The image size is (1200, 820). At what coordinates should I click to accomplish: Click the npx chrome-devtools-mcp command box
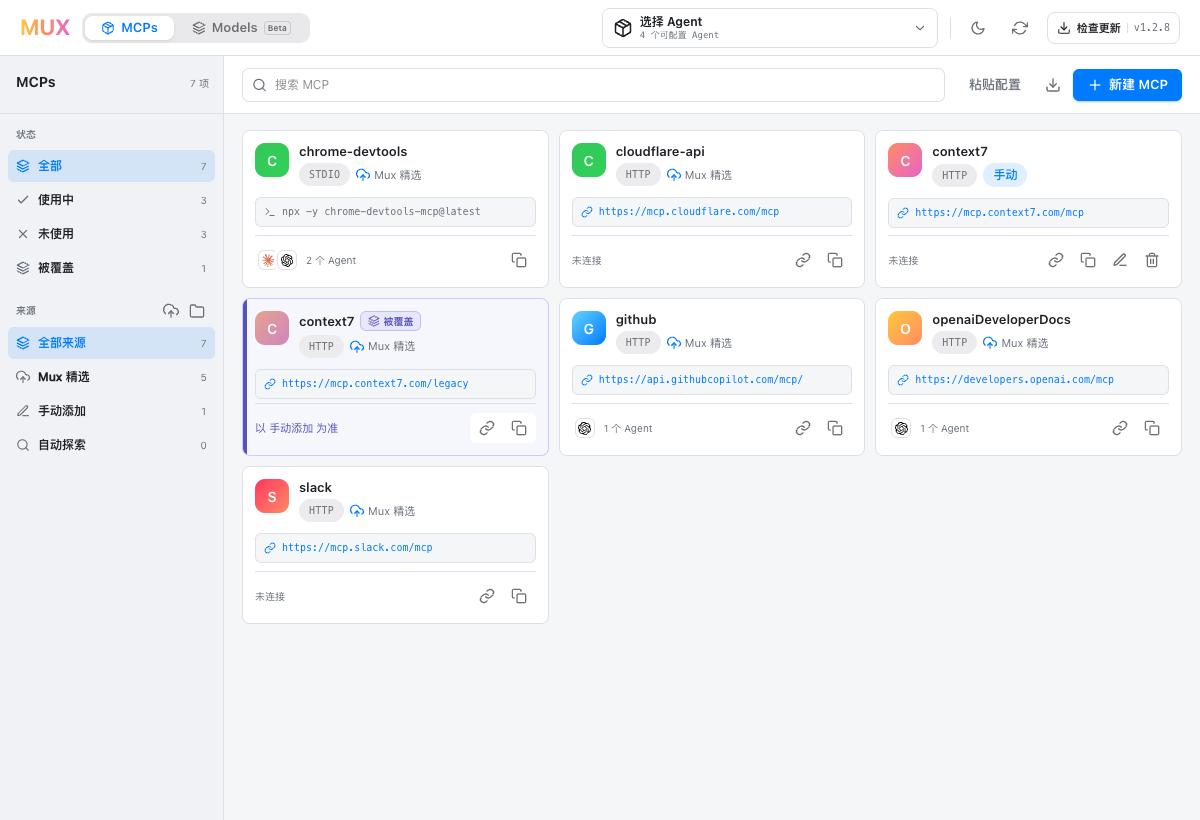(395, 212)
